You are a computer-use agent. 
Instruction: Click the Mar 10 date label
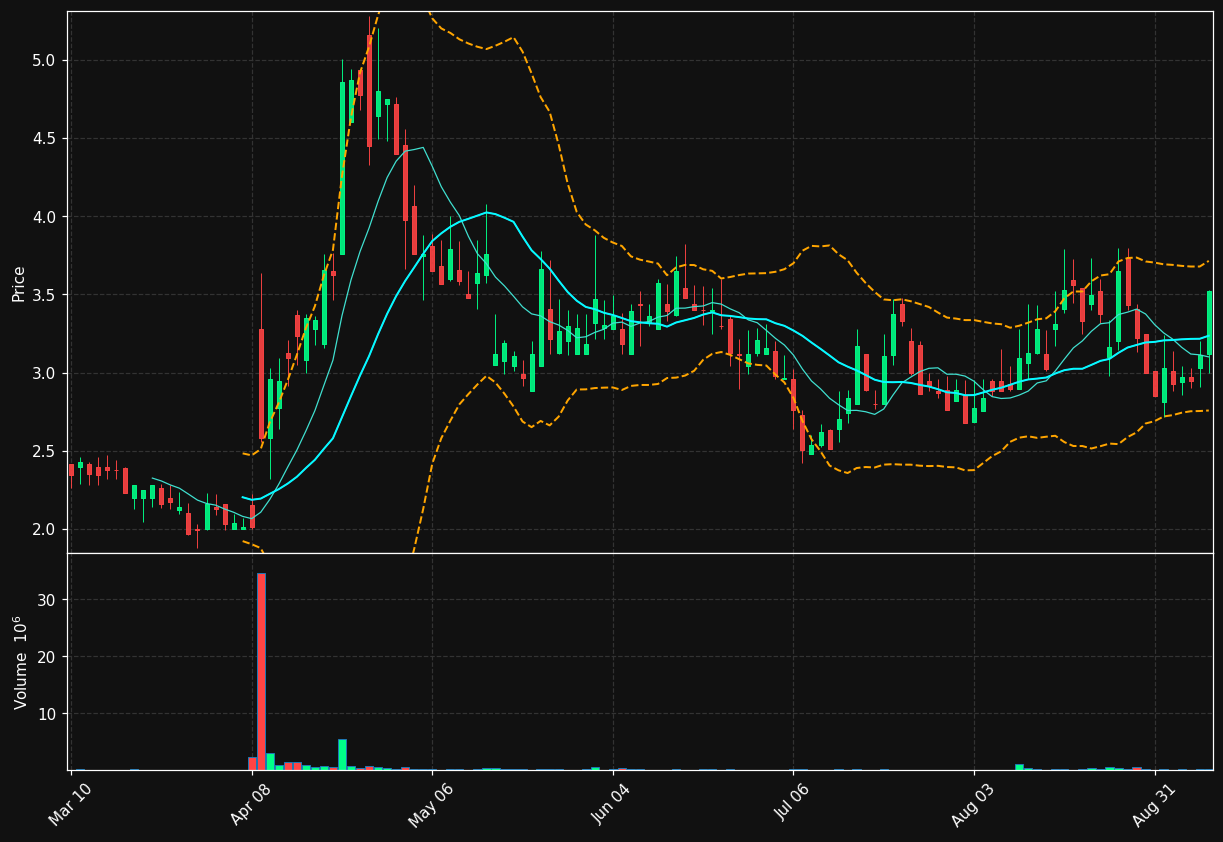click(x=70, y=804)
